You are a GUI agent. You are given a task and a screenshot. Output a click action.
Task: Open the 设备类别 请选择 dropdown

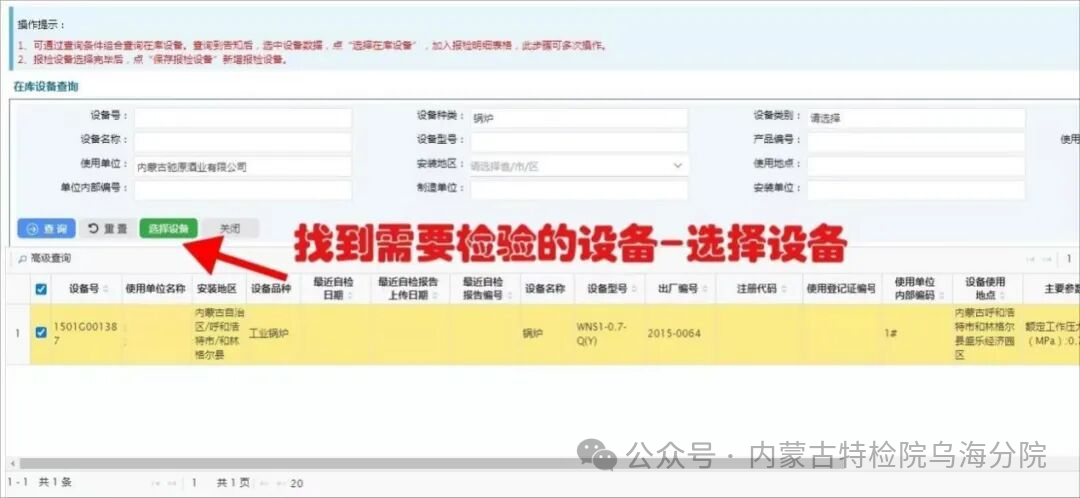click(916, 118)
